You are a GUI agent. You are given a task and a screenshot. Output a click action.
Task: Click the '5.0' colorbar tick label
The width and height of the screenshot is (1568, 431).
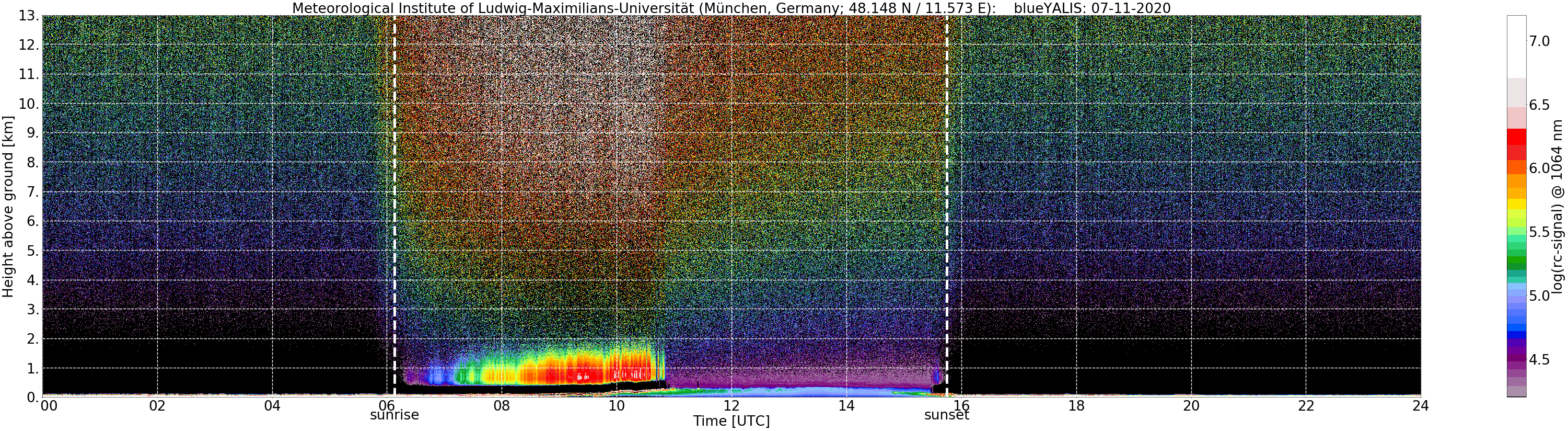[x=1539, y=296]
